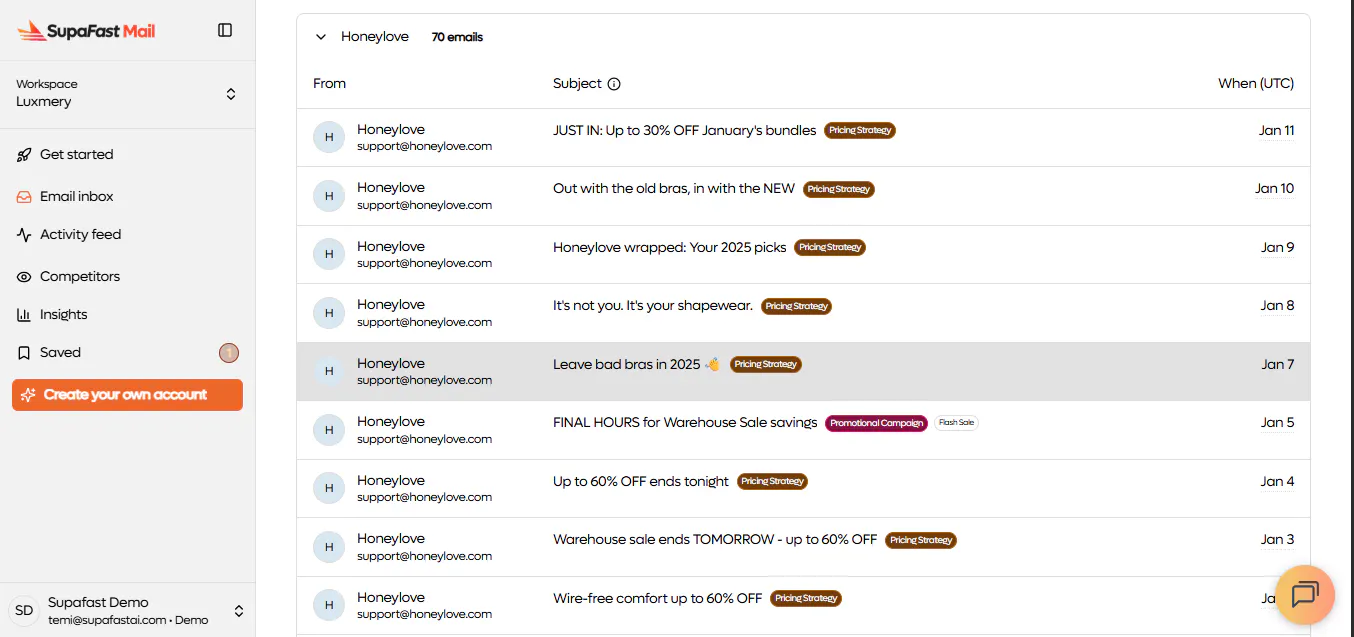Click the rocket icon for Get started
The height and width of the screenshot is (637, 1354).
tap(24, 155)
